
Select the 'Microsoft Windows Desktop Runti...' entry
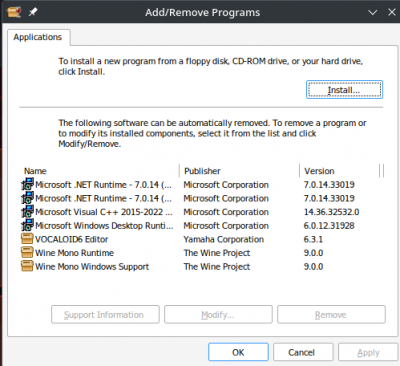pyautogui.click(x=104, y=226)
